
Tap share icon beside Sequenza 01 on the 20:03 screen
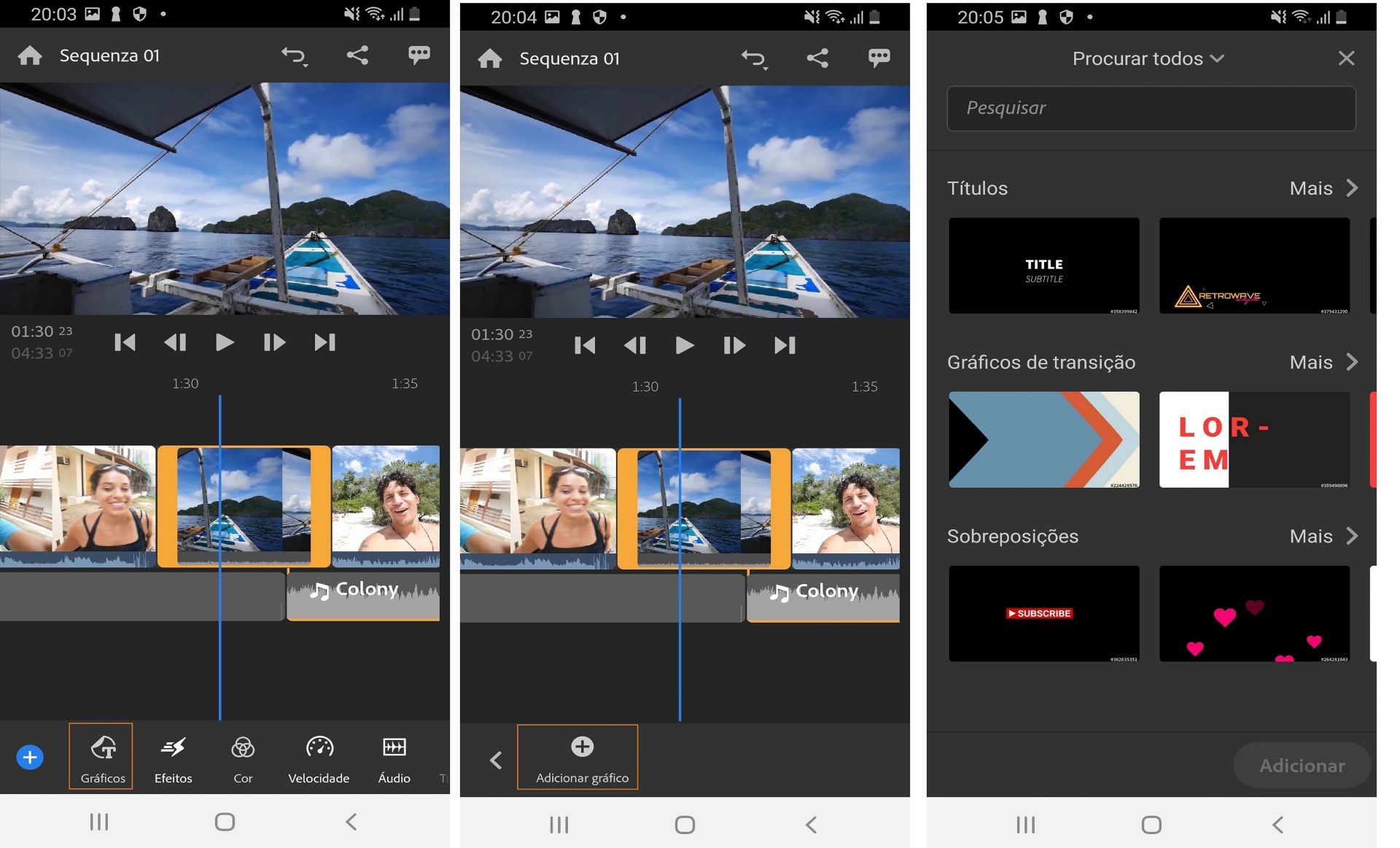point(357,55)
